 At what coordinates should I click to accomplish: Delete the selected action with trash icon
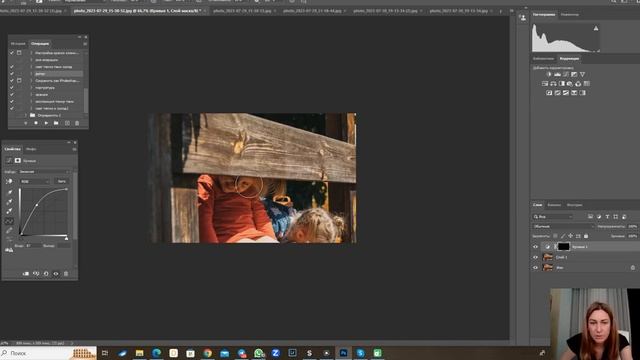coord(77,123)
